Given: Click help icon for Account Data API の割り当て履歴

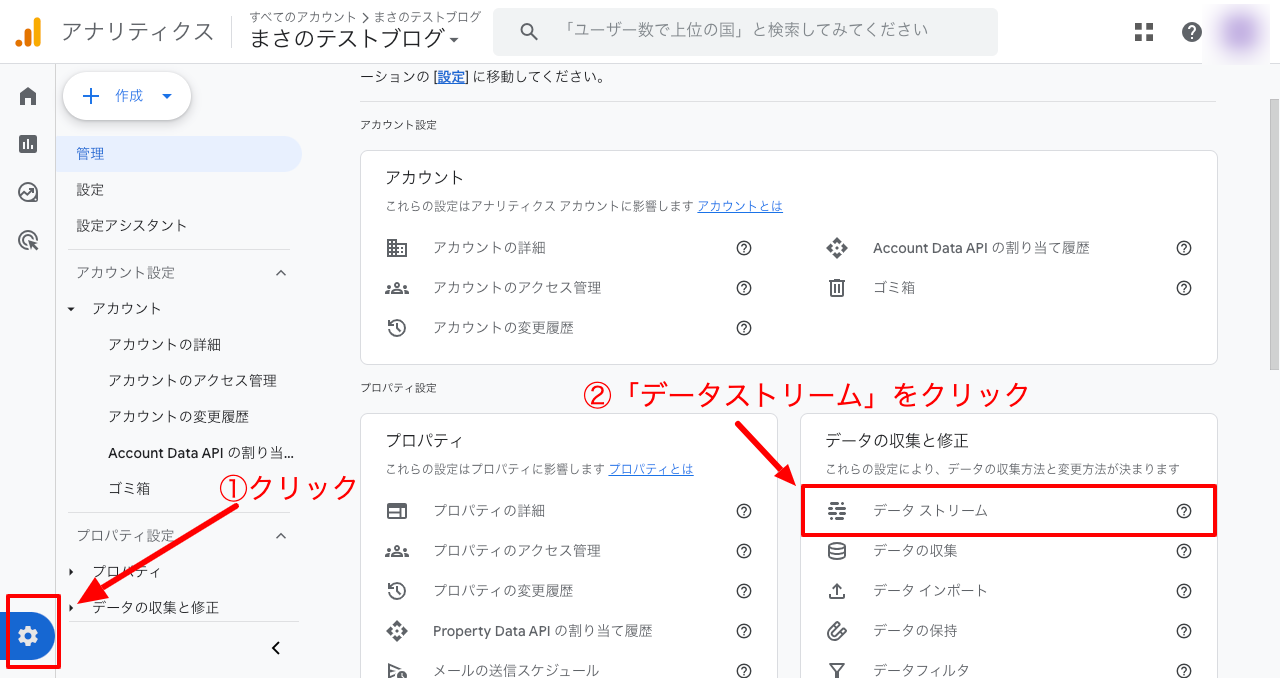Looking at the screenshot, I should (x=1184, y=248).
